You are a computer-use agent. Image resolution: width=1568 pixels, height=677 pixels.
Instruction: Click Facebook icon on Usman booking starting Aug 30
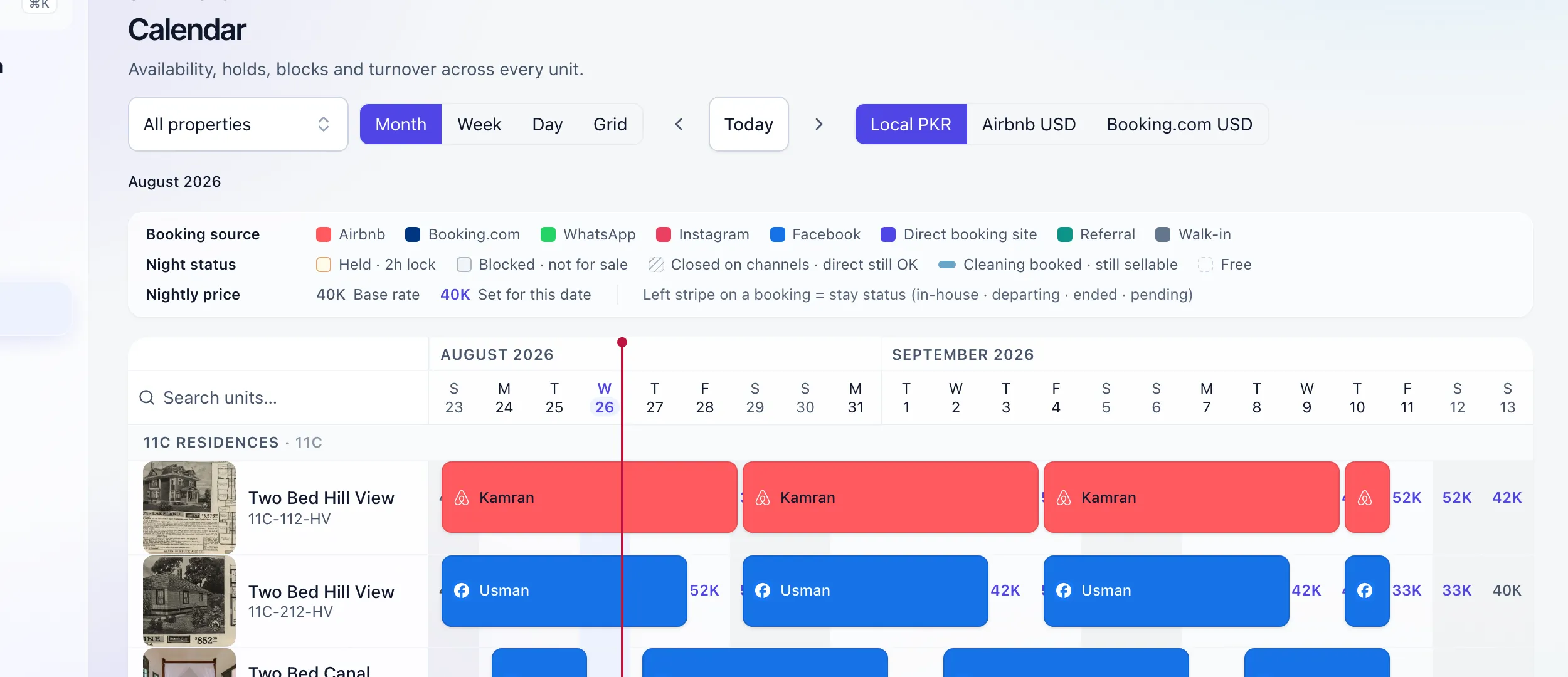763,590
